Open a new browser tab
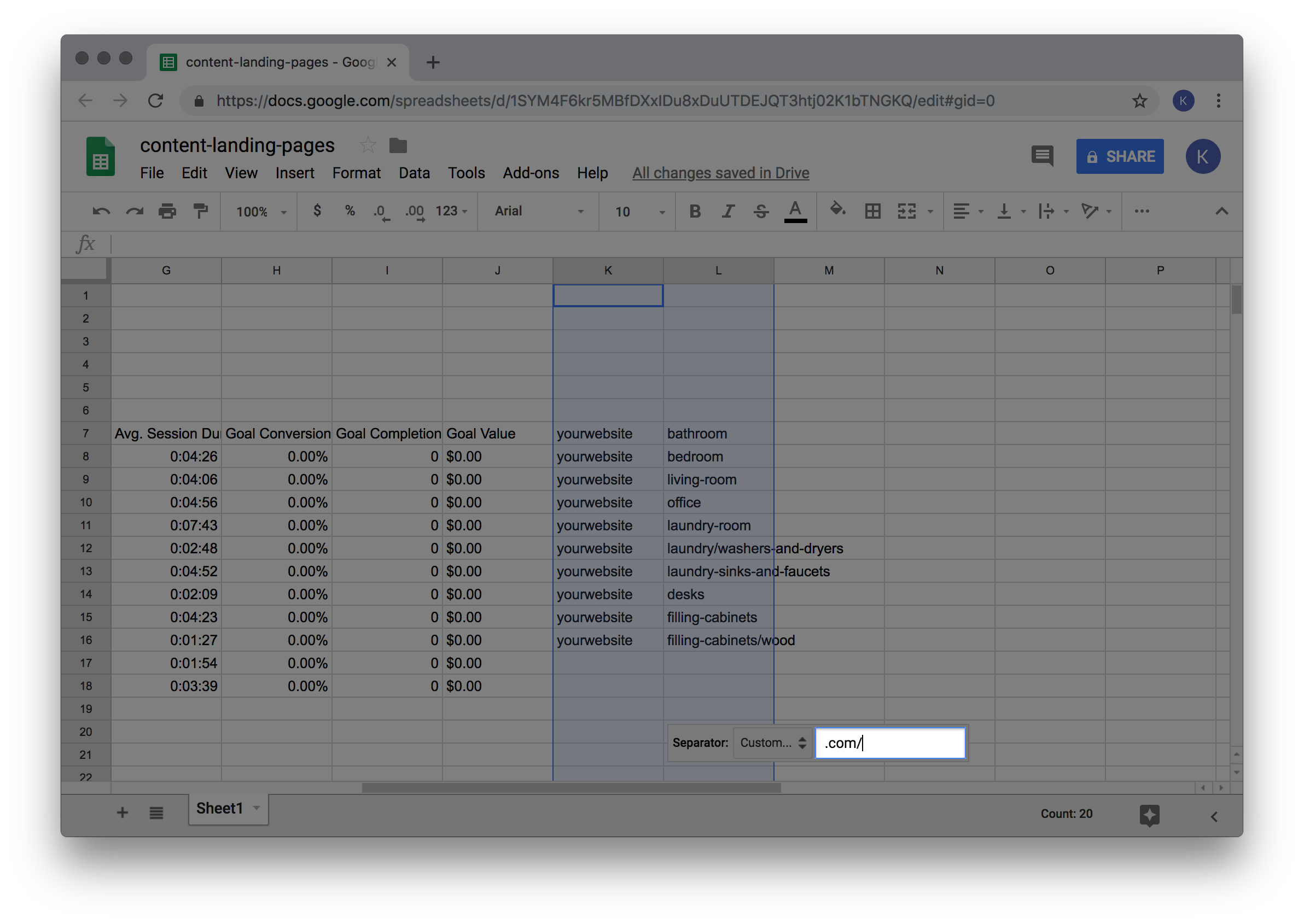 pos(433,62)
